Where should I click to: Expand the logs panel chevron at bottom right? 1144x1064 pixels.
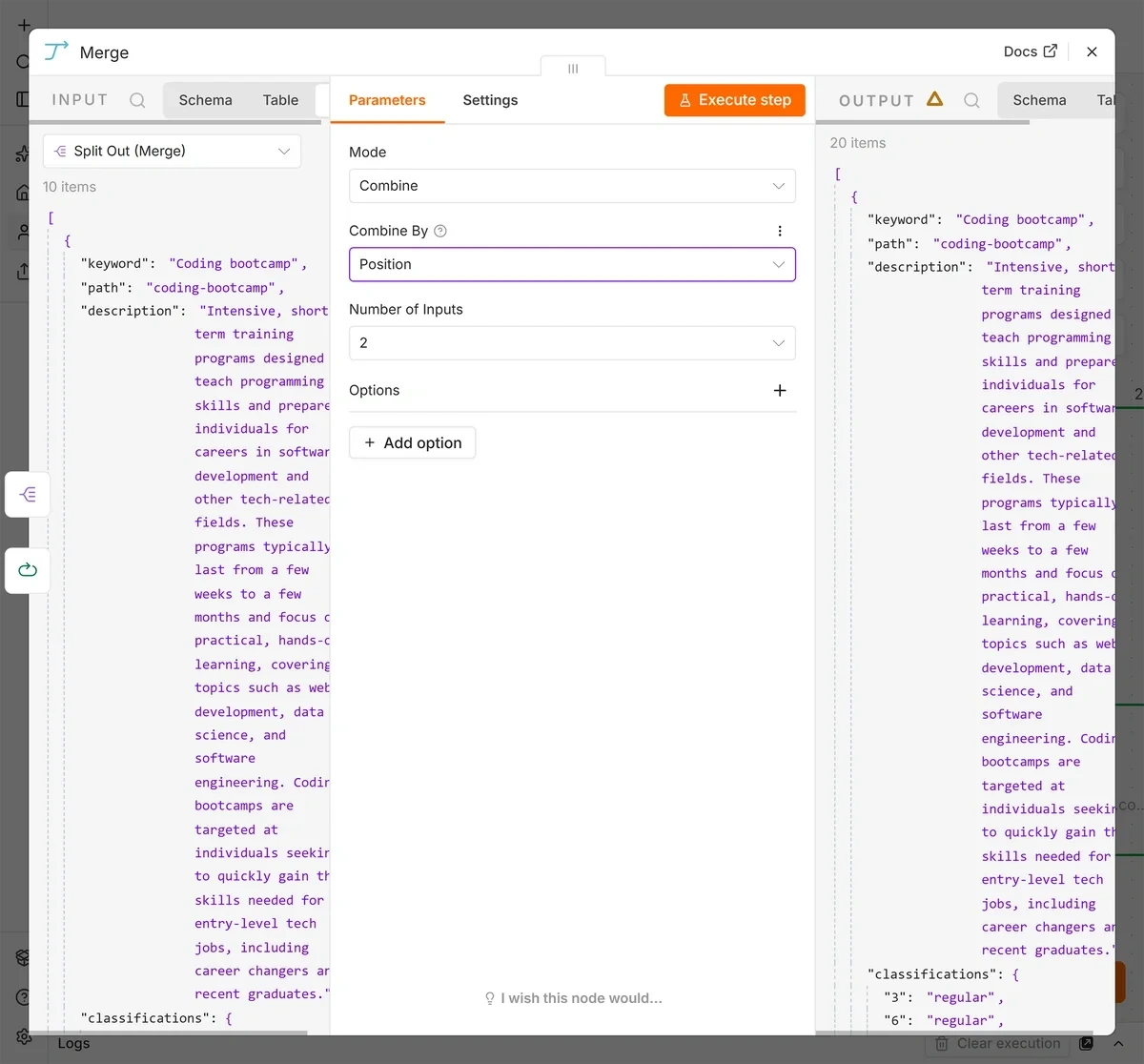click(1119, 1043)
